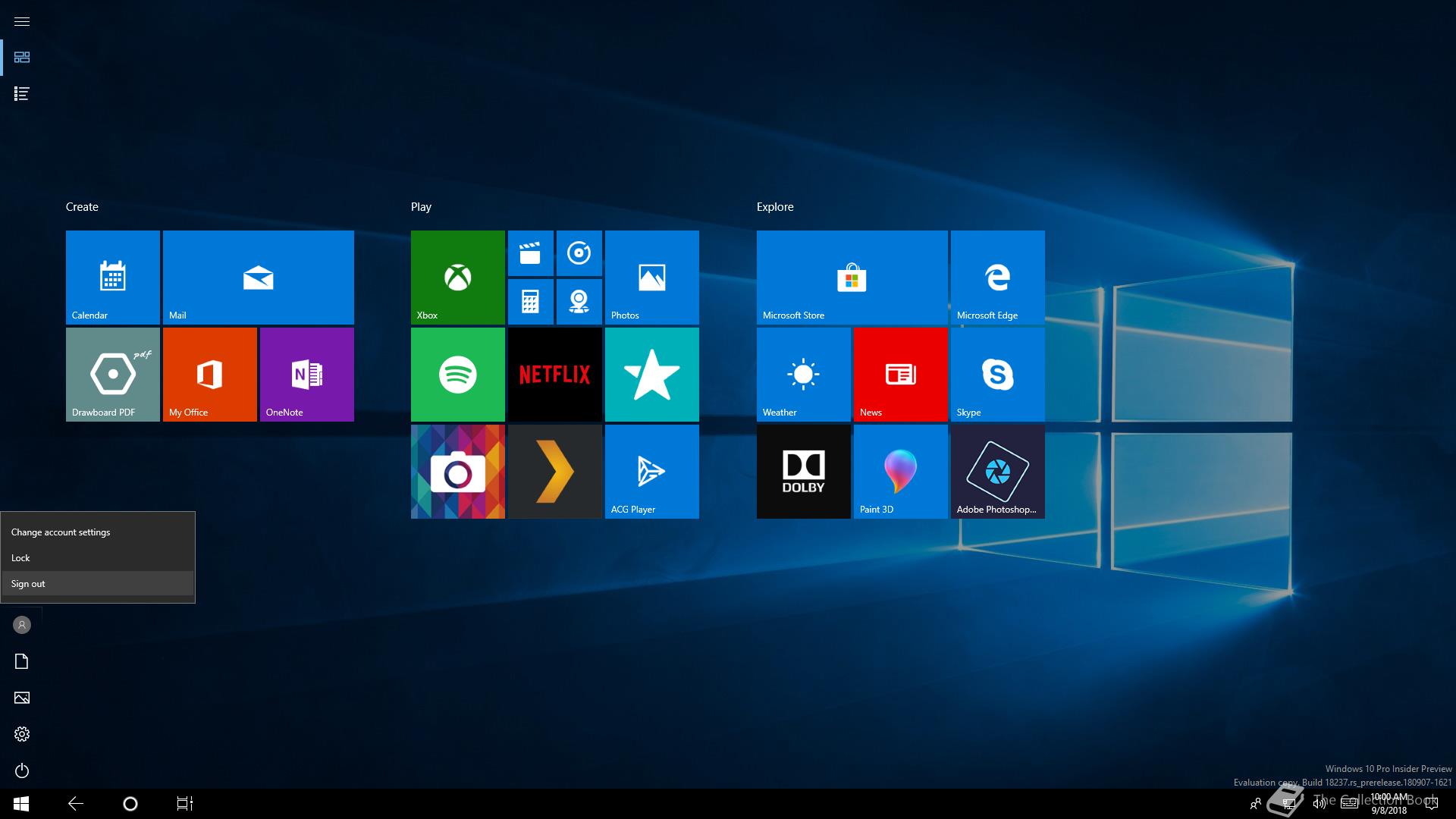Click the user account avatar
The width and height of the screenshot is (1456, 819).
22,625
